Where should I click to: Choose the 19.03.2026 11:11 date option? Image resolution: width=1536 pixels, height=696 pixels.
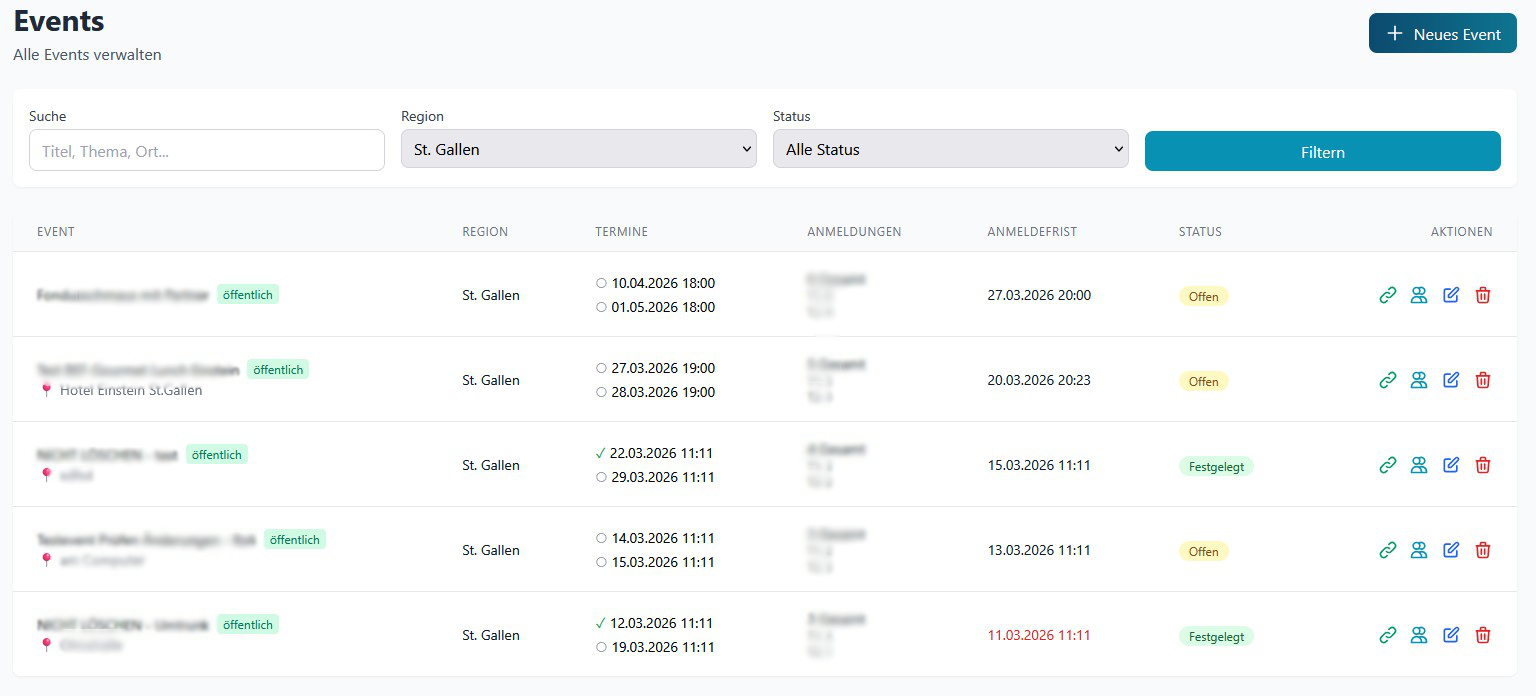point(601,647)
